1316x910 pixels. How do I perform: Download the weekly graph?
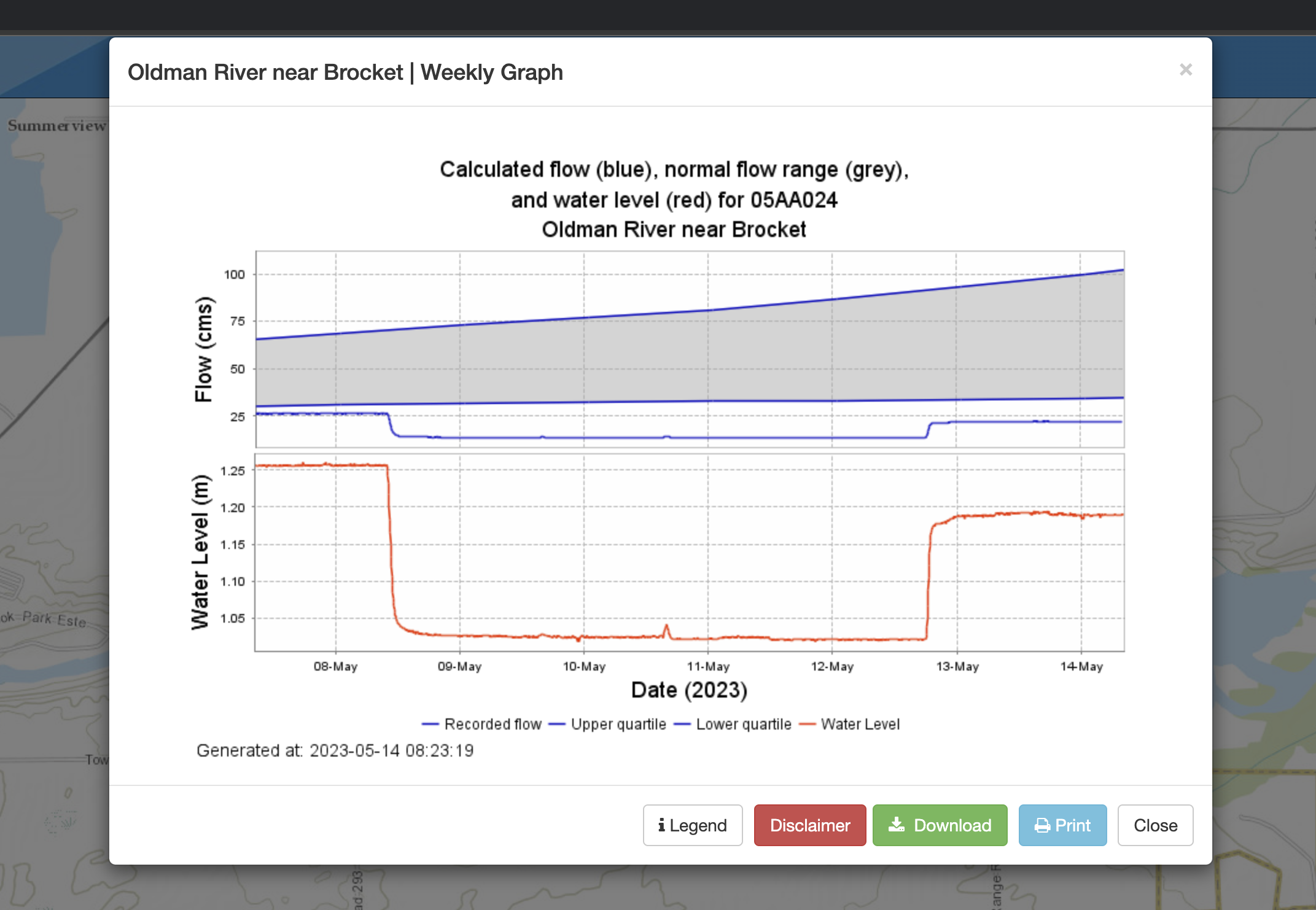940,825
